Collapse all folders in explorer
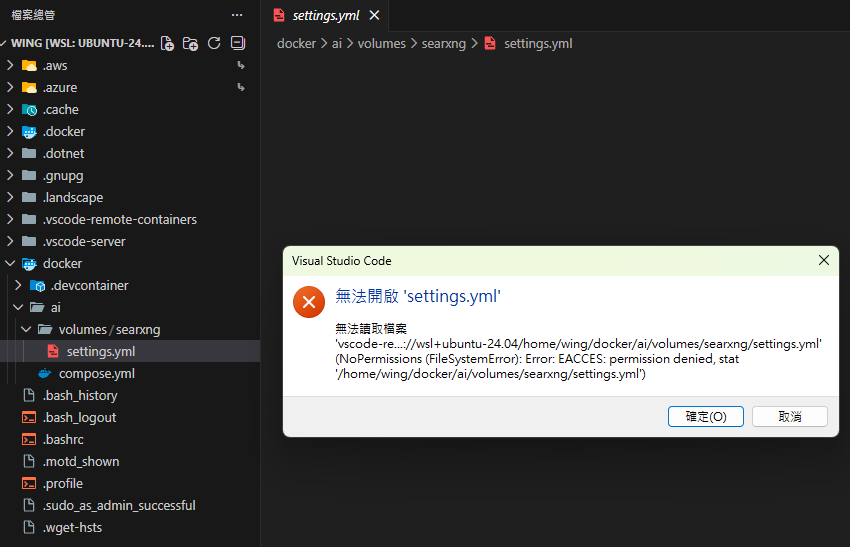Image resolution: width=850 pixels, height=547 pixels. (237, 44)
